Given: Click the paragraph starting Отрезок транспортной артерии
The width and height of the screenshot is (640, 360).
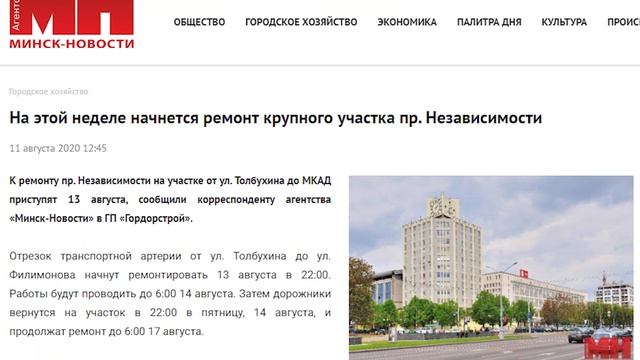Looking at the screenshot, I should coord(170,294).
